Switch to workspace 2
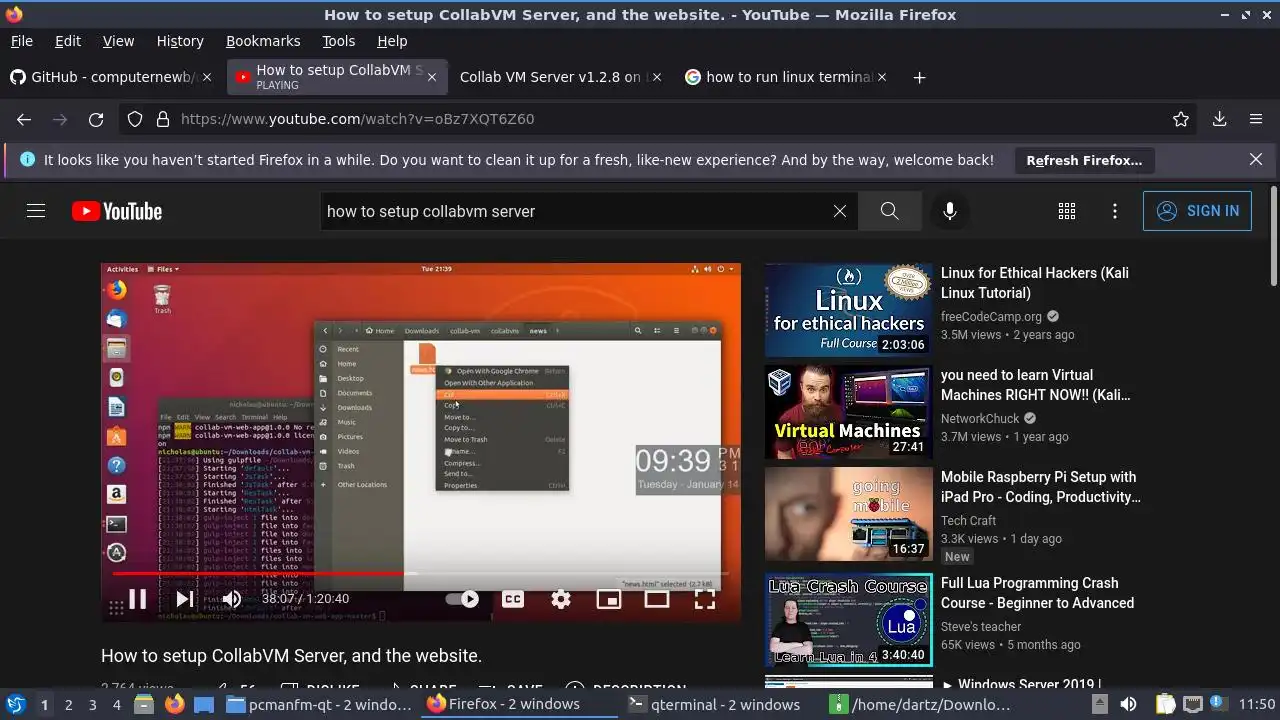 68,704
